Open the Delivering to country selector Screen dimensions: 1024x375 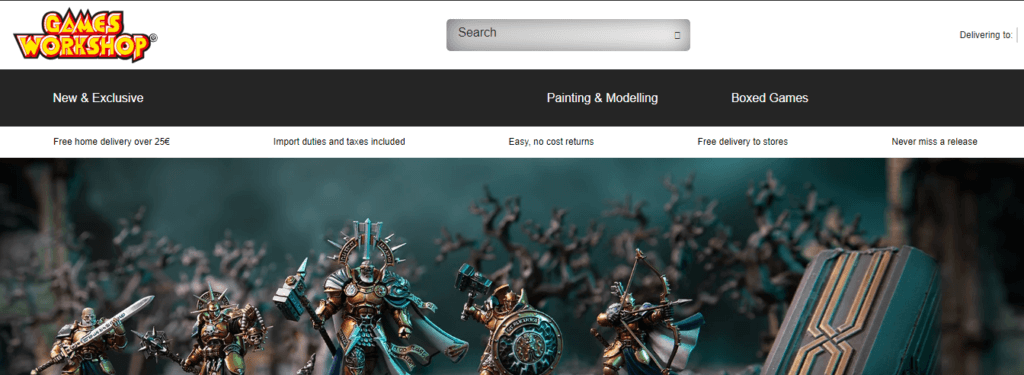986,35
